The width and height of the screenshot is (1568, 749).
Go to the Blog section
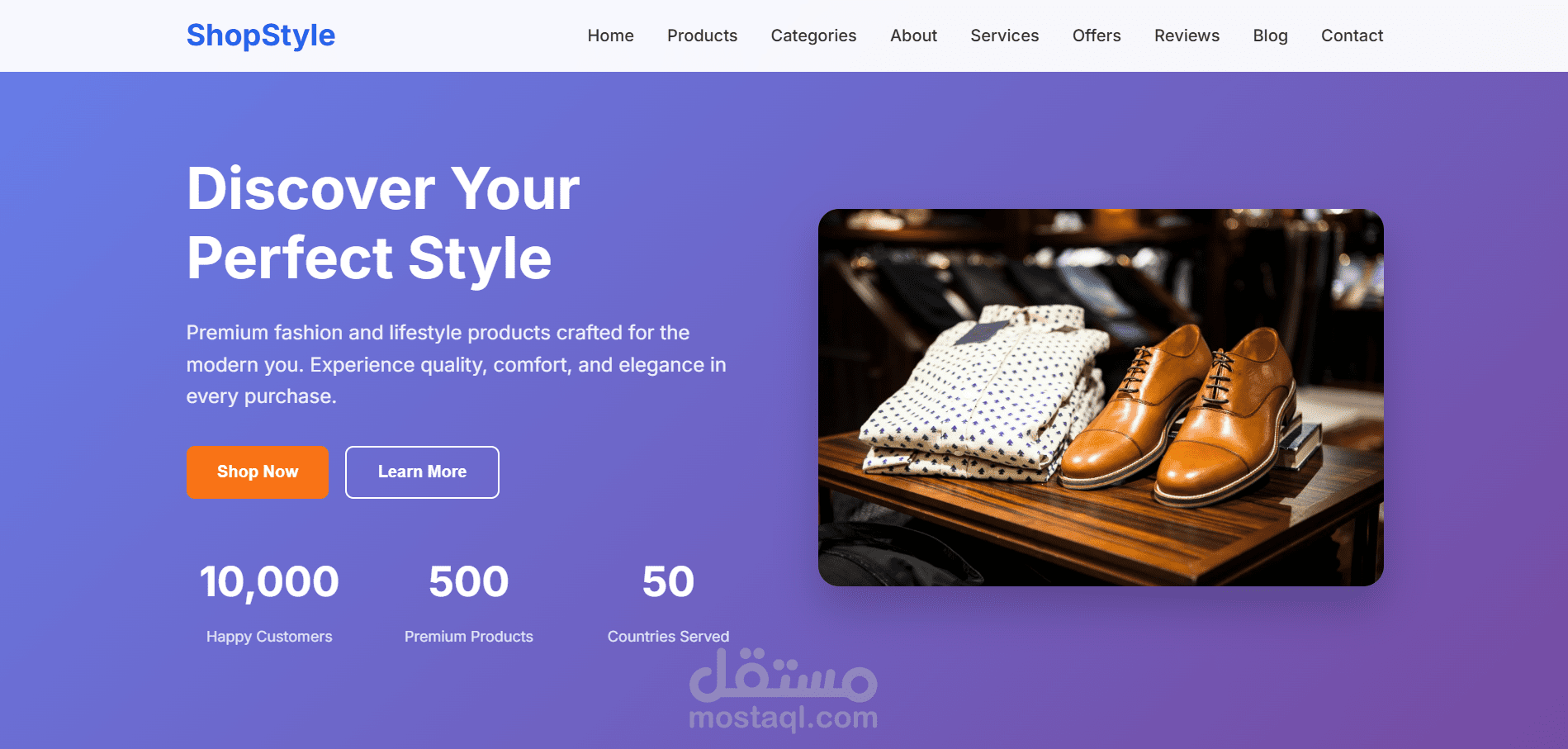pos(1271,36)
